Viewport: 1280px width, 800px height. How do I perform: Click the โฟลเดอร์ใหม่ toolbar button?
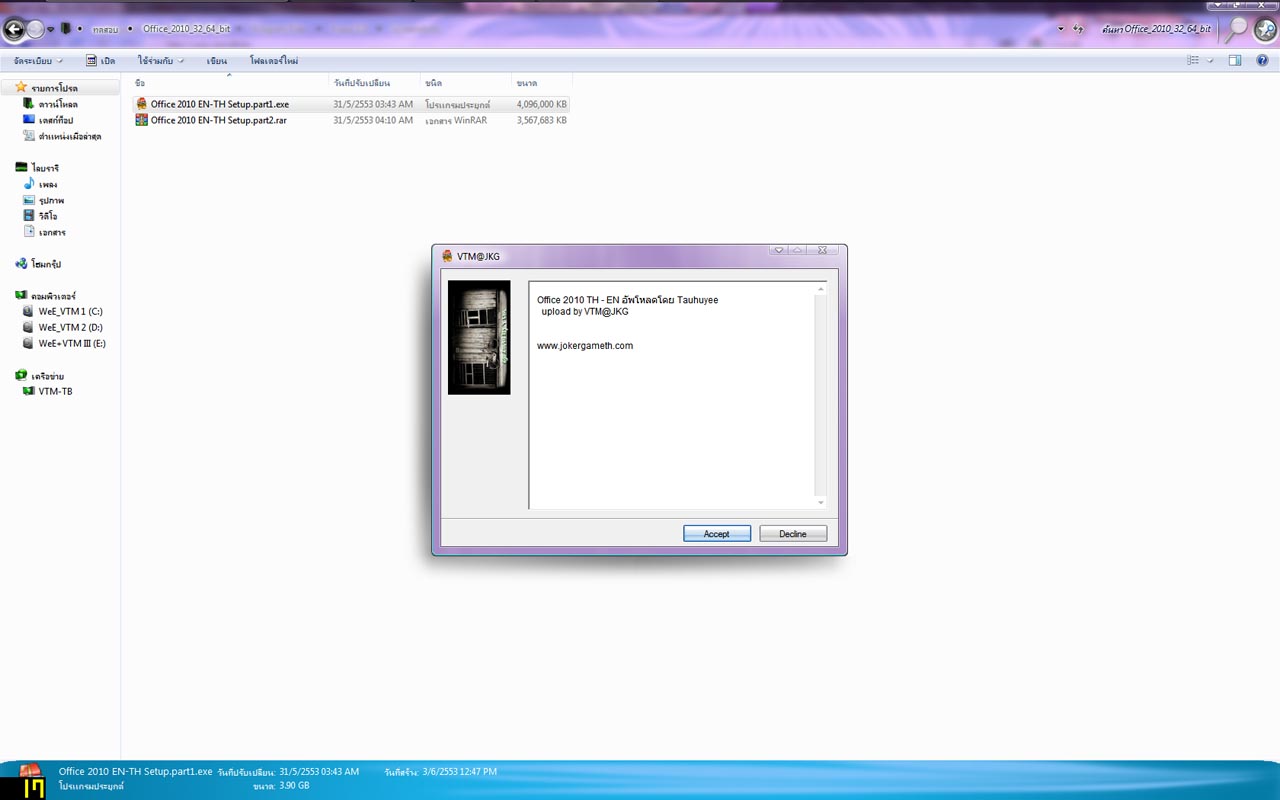click(274, 61)
